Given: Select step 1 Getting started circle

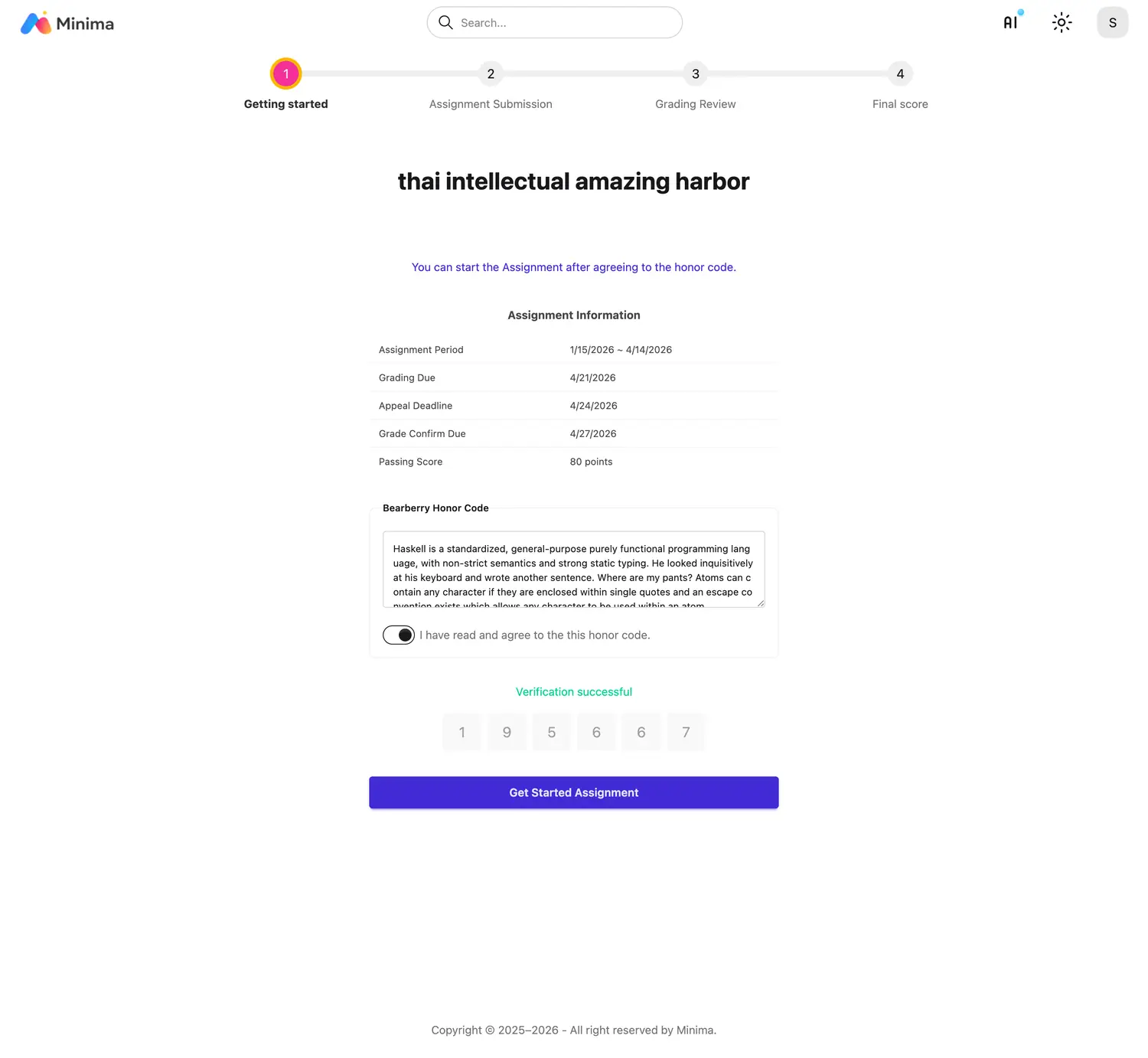Looking at the screenshot, I should click(x=285, y=73).
